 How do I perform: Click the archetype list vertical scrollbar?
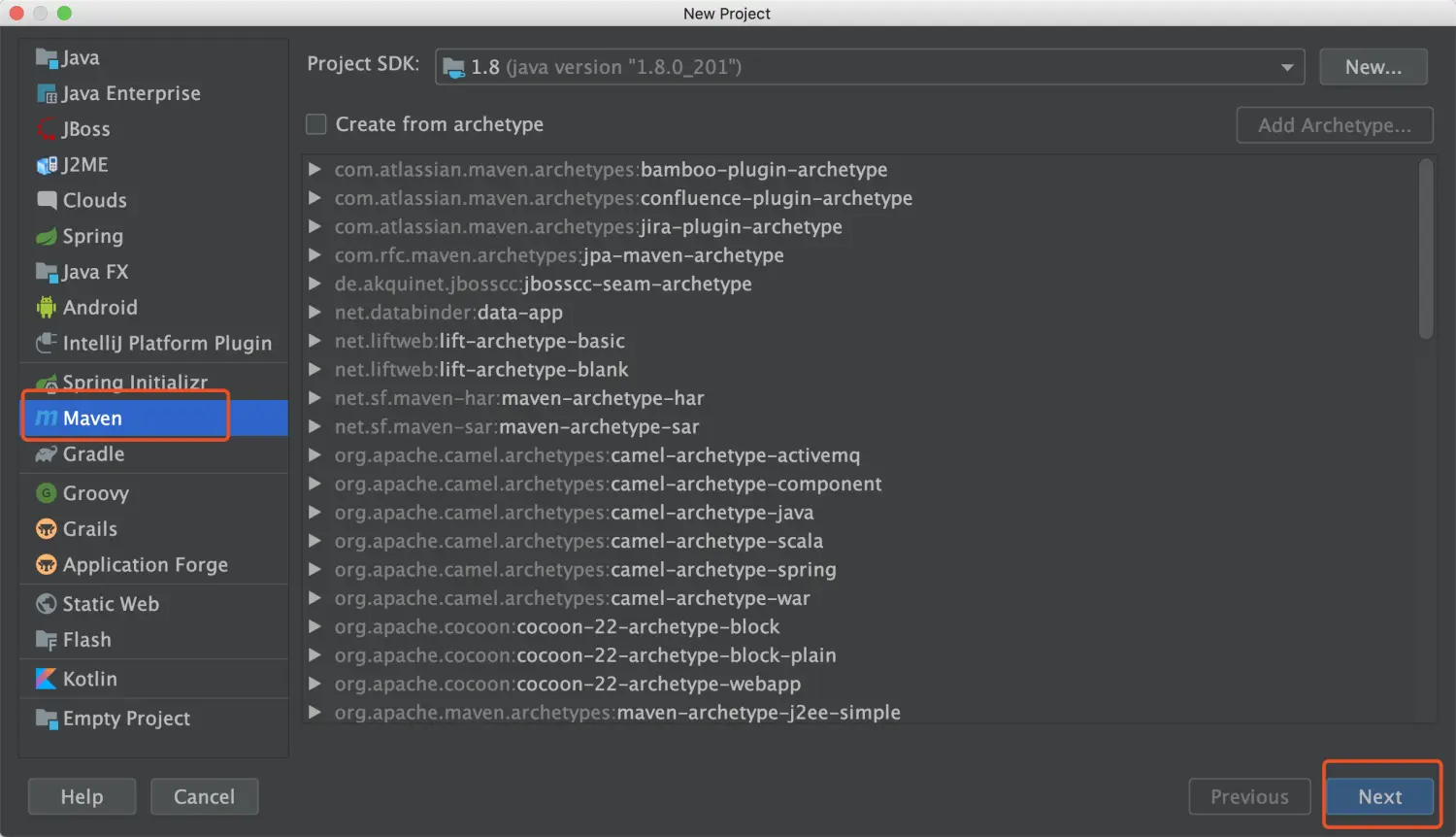coord(1426,250)
